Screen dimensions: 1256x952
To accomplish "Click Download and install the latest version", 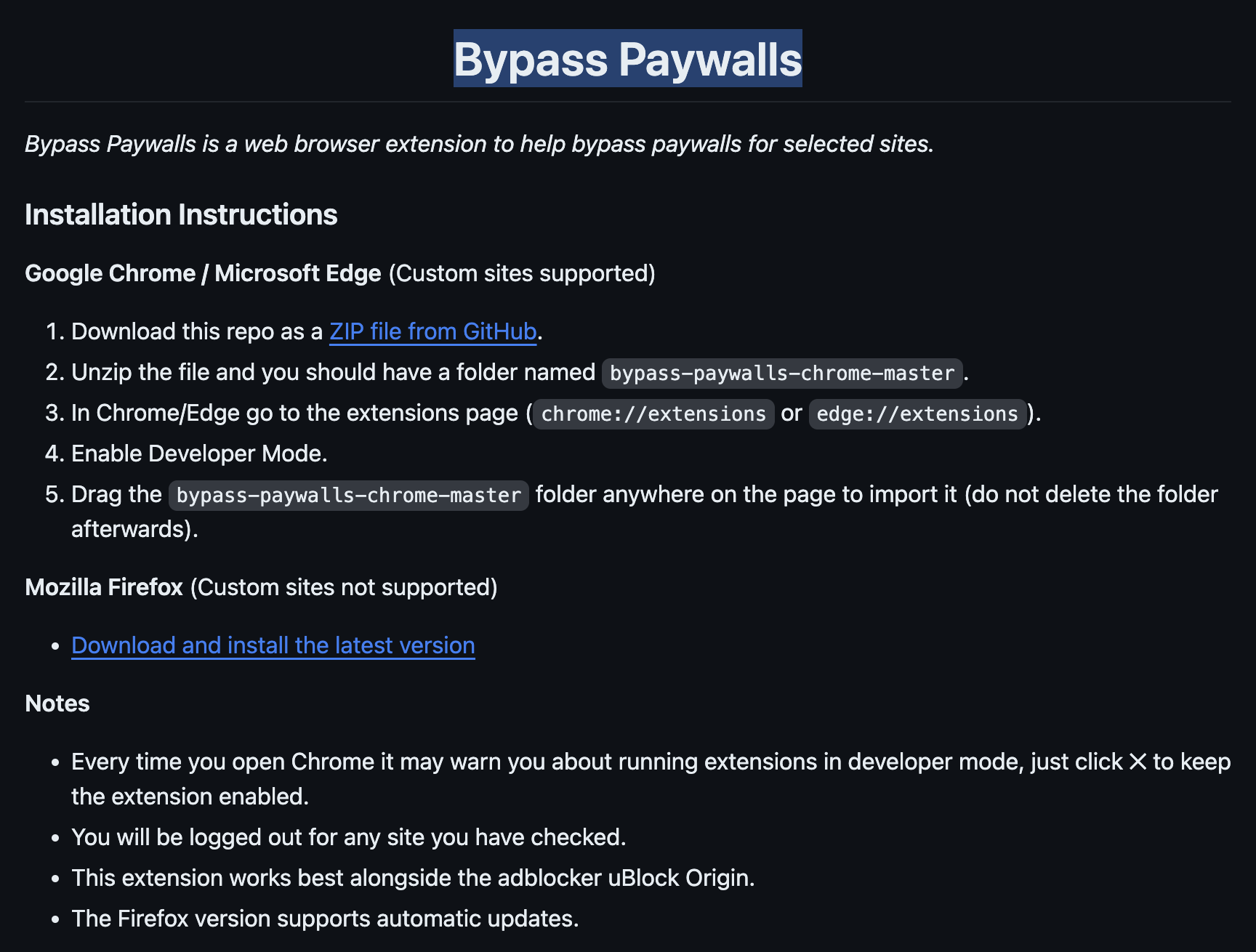I will (x=273, y=645).
